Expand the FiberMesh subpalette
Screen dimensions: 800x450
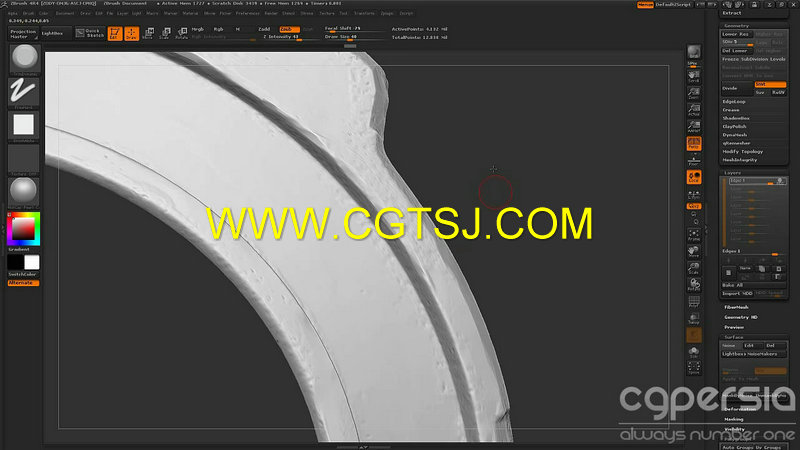736,307
